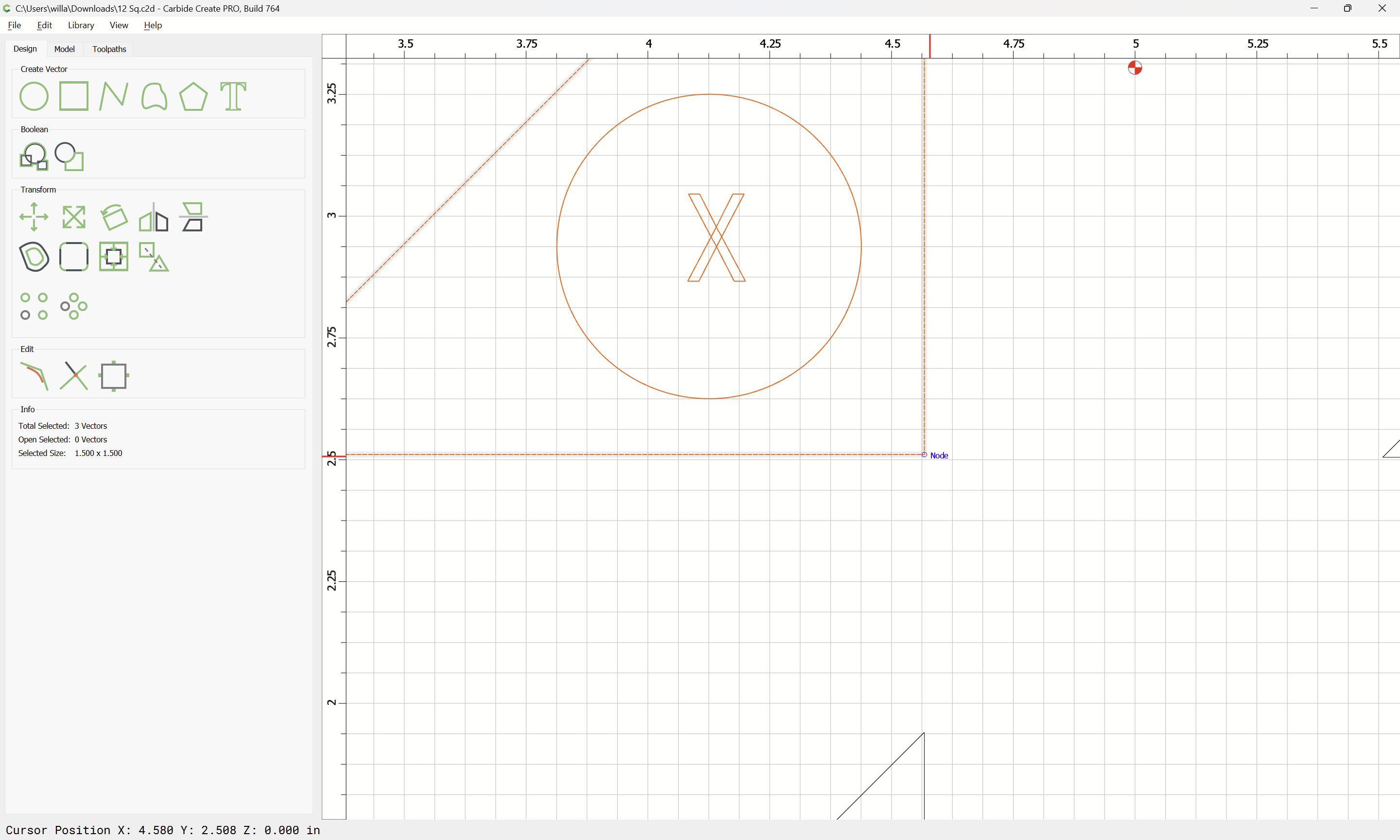The width and height of the screenshot is (1400, 840).
Task: Open the Center/Fit to stock tool
Action: [x=114, y=256]
